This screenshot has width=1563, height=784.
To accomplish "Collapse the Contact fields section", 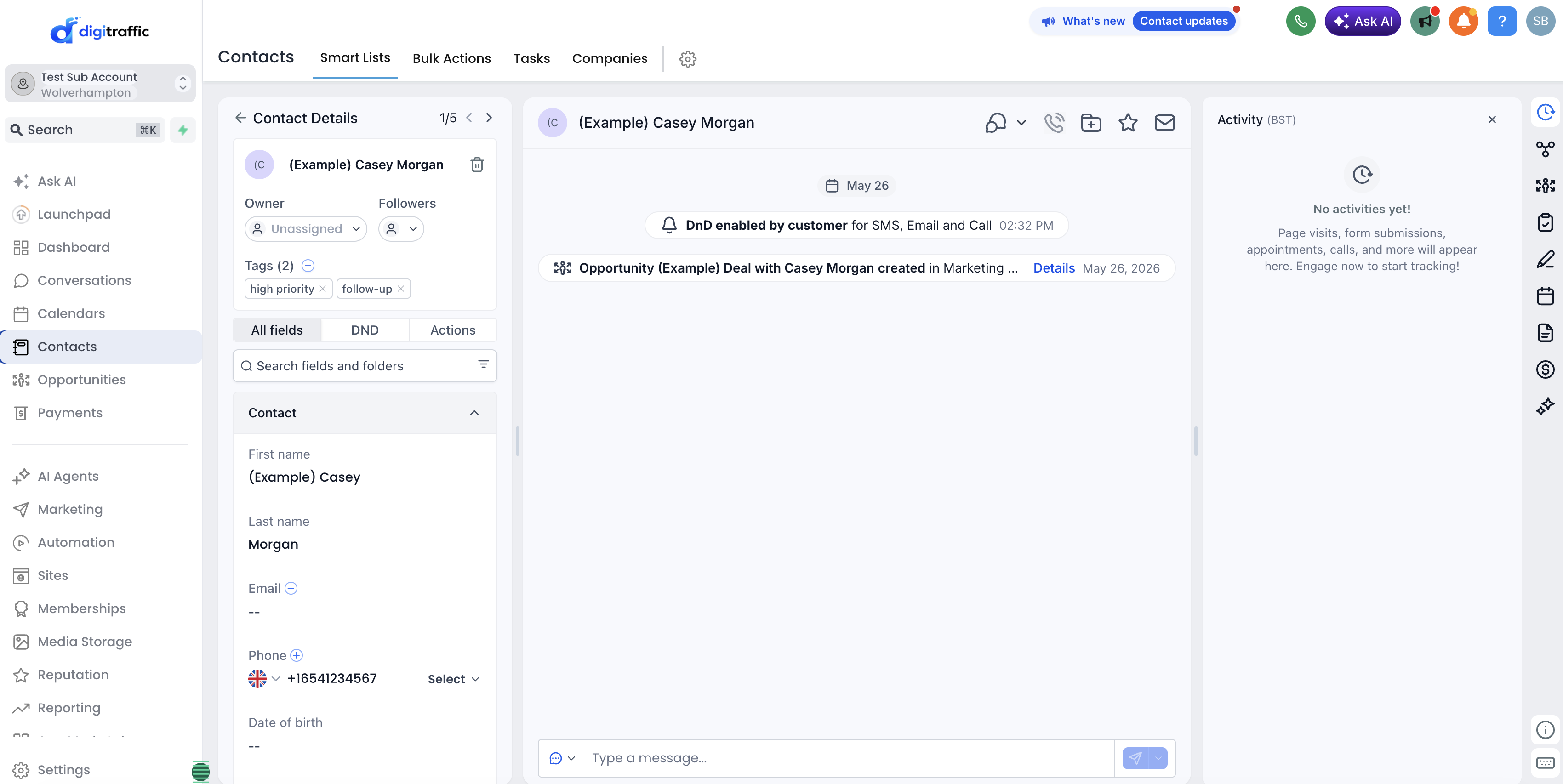I will (x=474, y=413).
